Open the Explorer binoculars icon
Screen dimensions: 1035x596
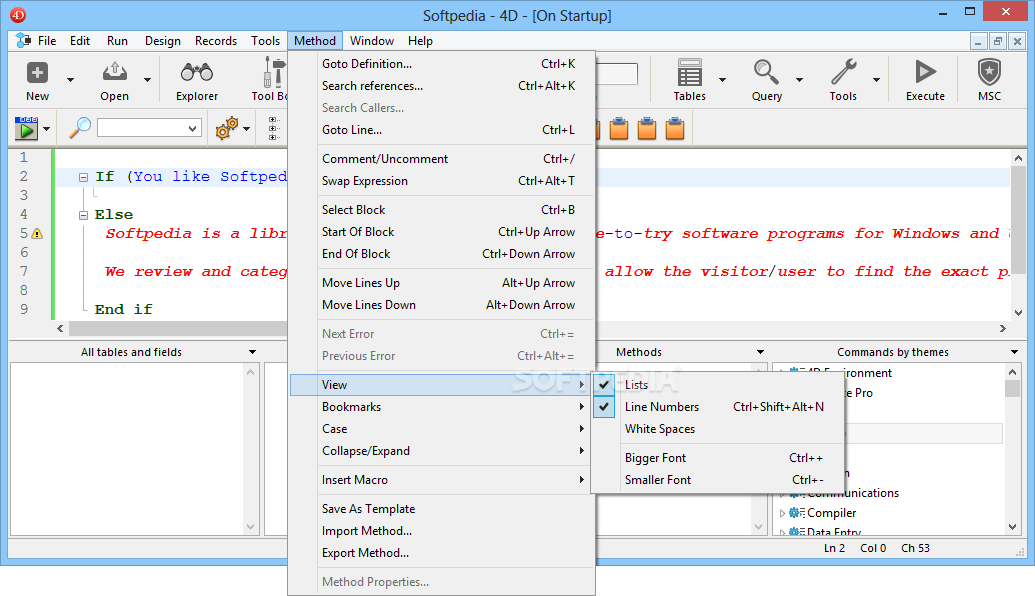tap(197, 73)
